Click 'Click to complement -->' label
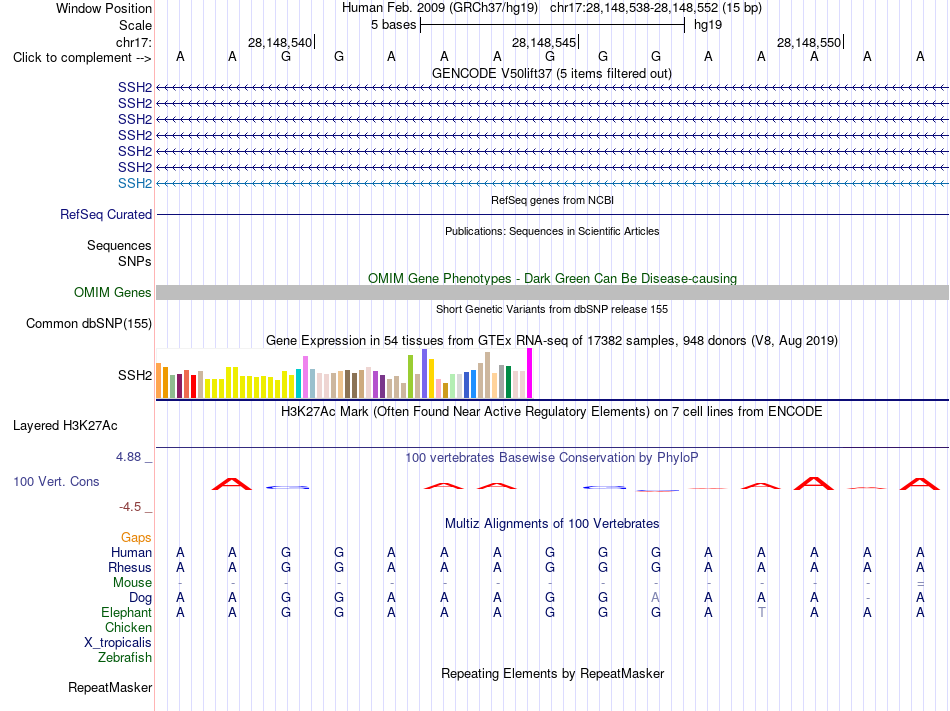The width and height of the screenshot is (950, 711). (82, 58)
